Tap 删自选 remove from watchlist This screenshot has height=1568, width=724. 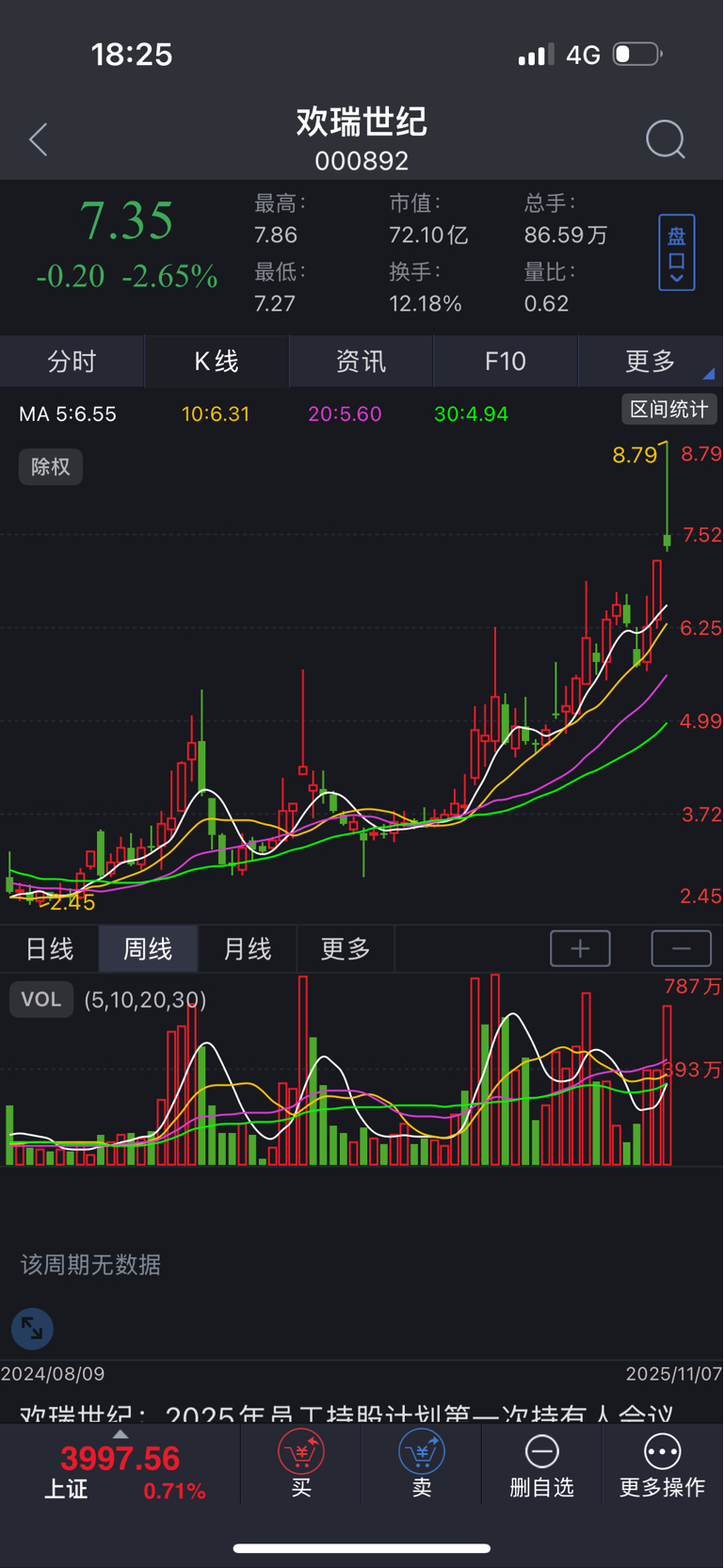[542, 1464]
